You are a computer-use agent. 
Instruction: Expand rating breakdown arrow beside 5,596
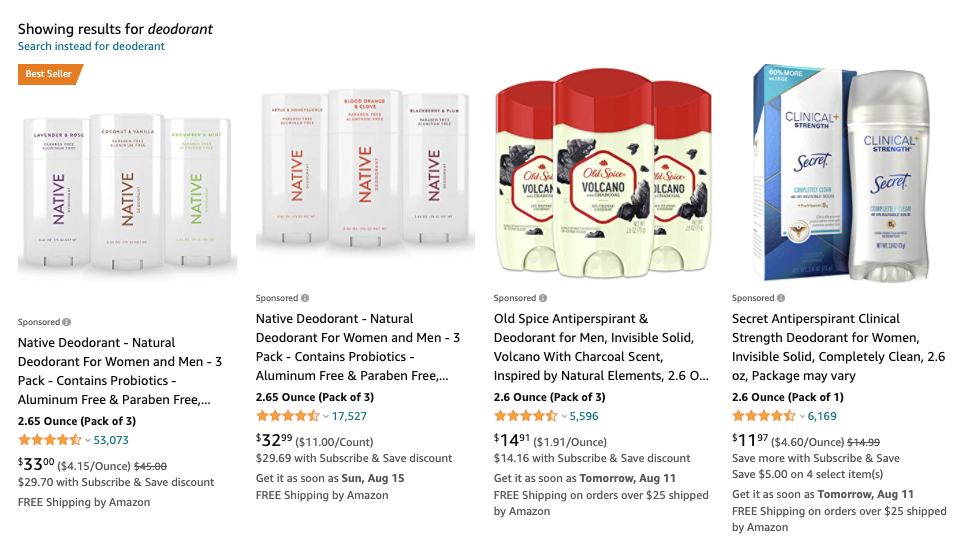(564, 417)
